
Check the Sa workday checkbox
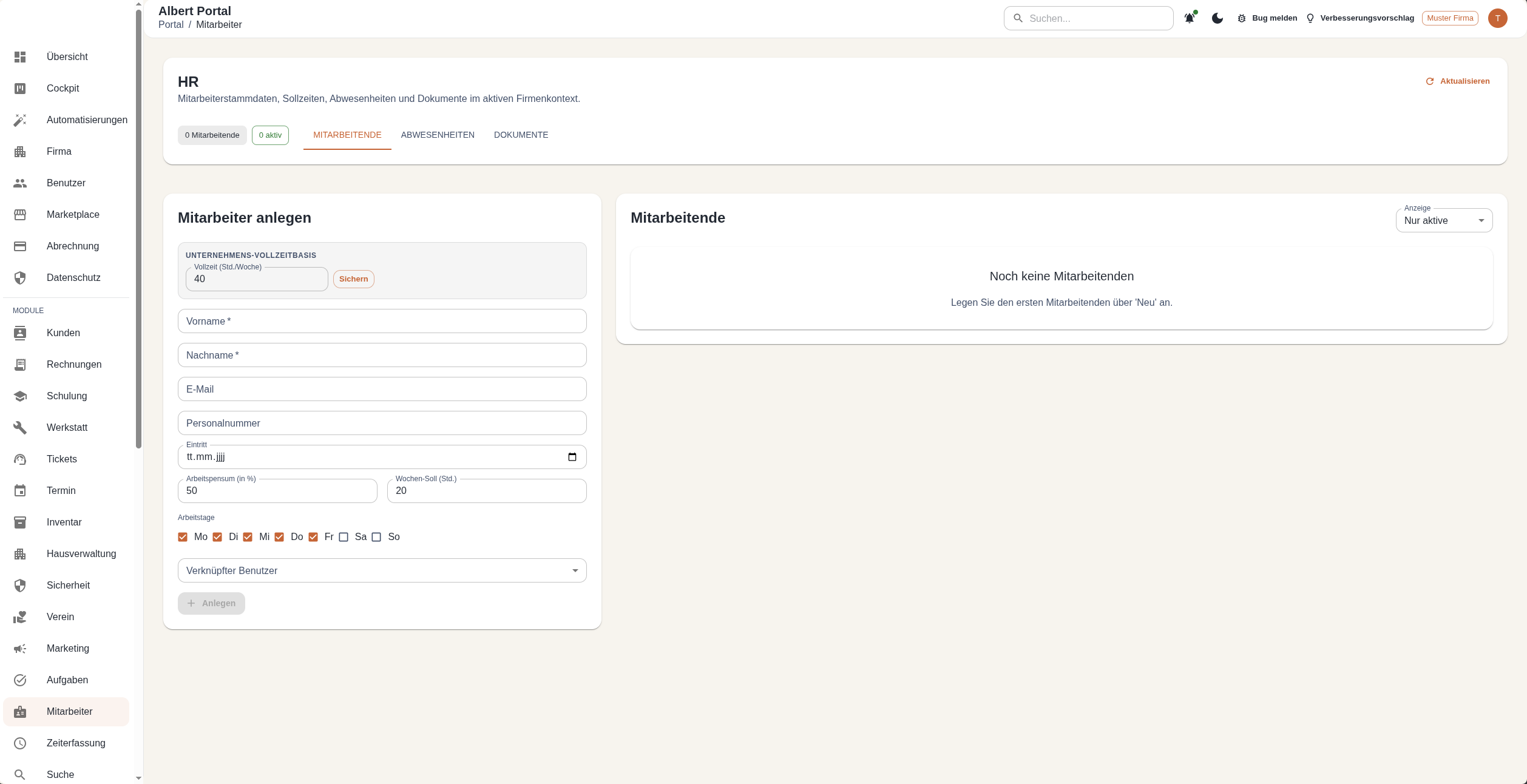(344, 537)
